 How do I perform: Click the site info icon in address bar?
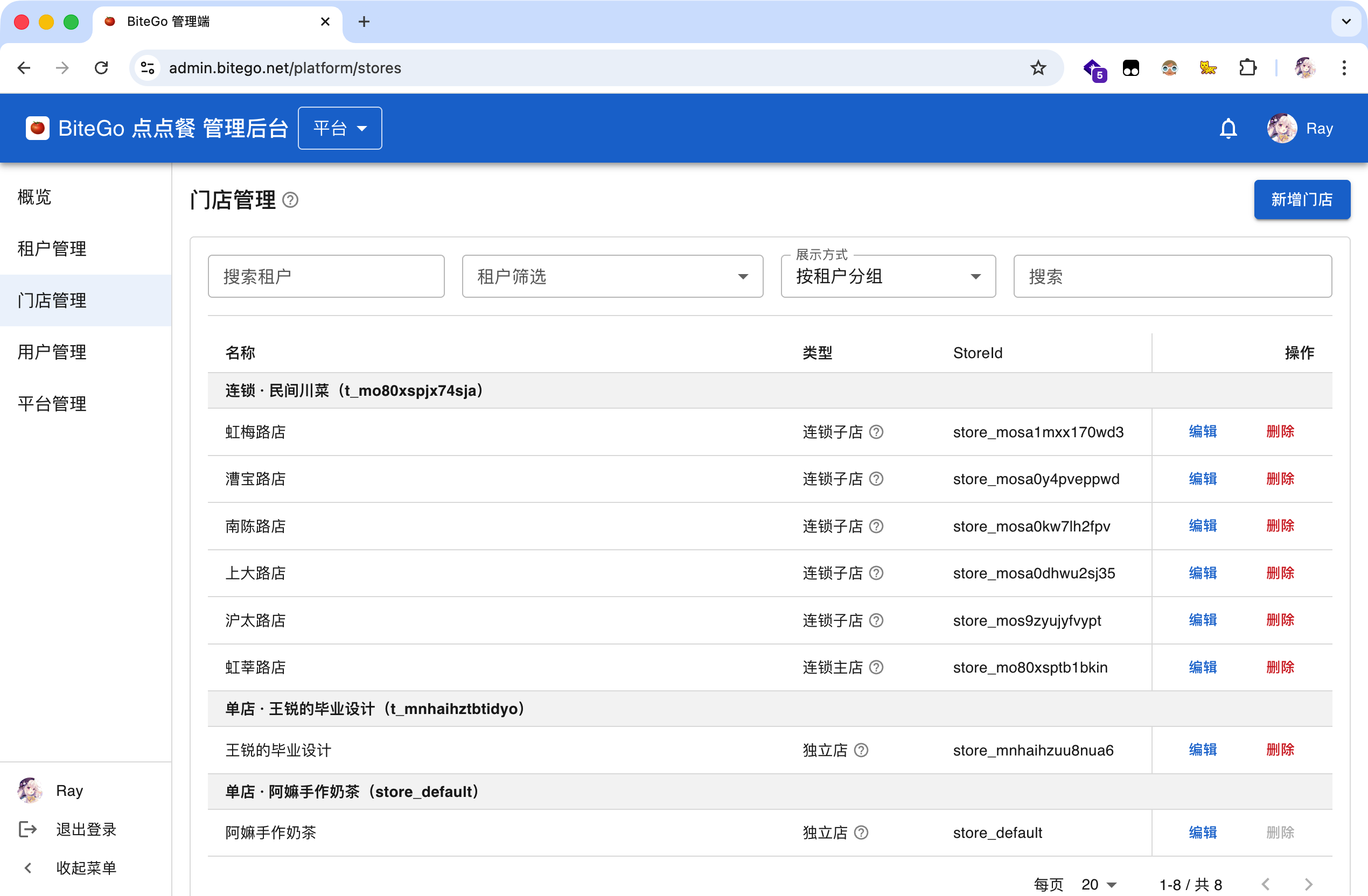click(148, 68)
